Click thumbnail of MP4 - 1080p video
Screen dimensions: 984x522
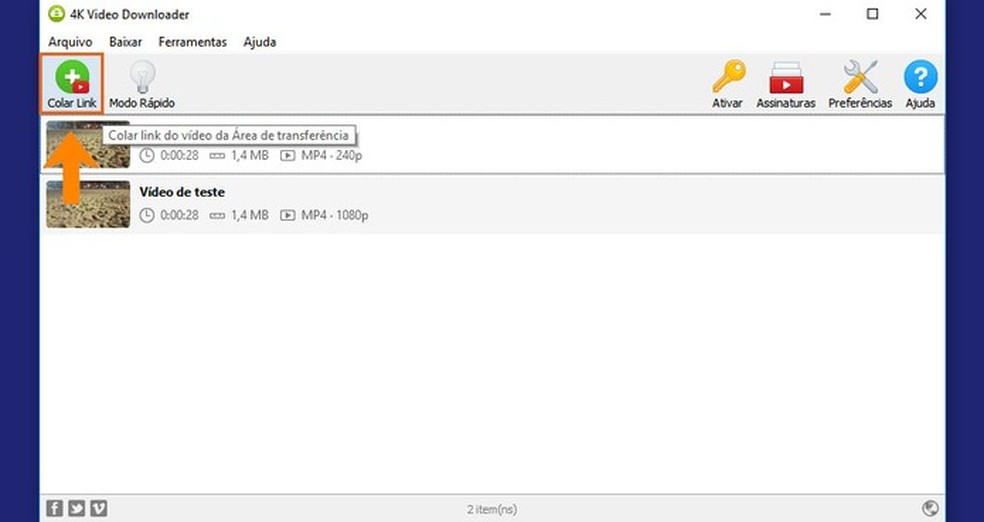coord(88,205)
